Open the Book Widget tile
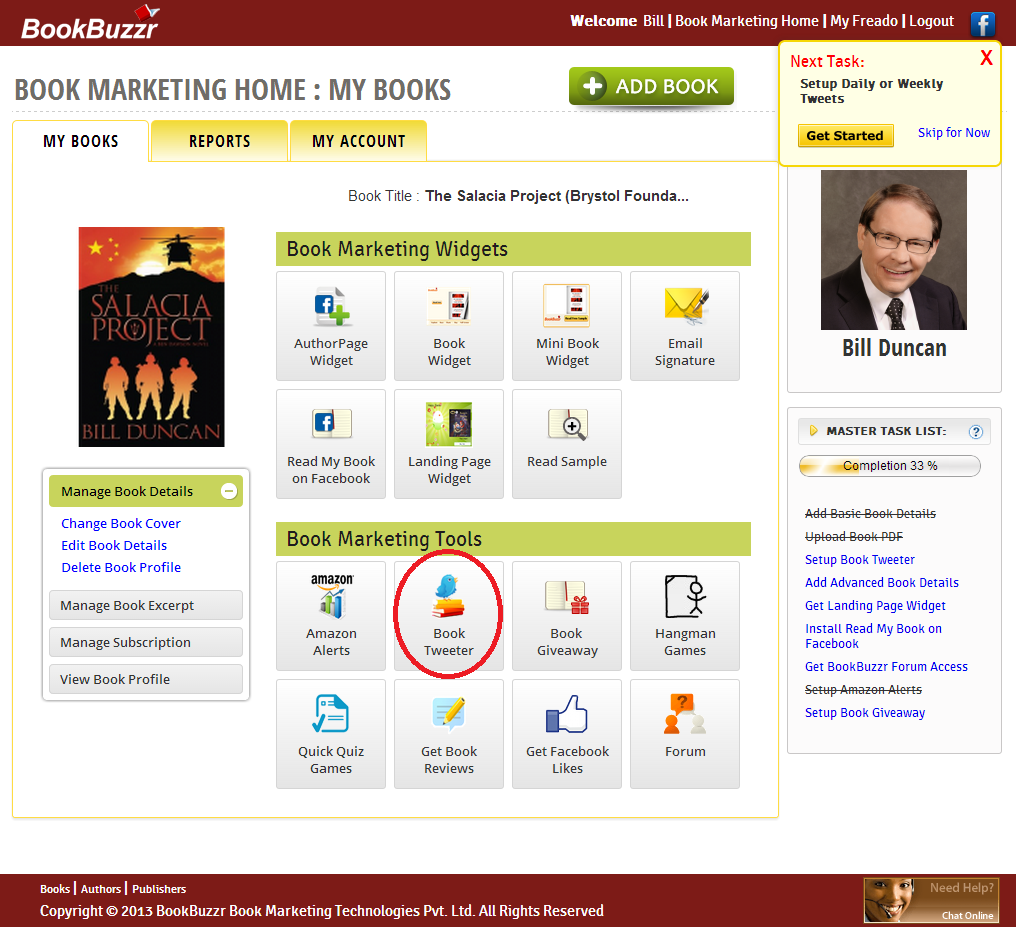The image size is (1016, 927). click(x=448, y=326)
